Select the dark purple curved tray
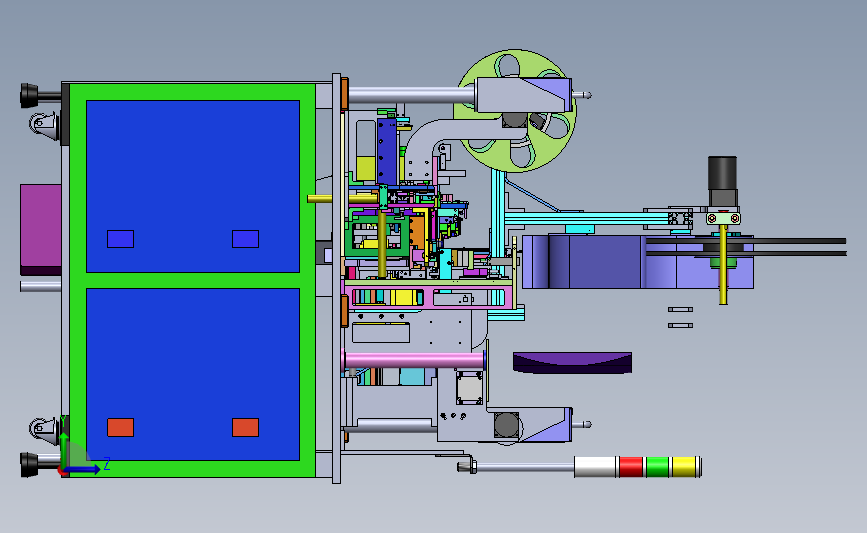This screenshot has height=533, width=867. 572,363
